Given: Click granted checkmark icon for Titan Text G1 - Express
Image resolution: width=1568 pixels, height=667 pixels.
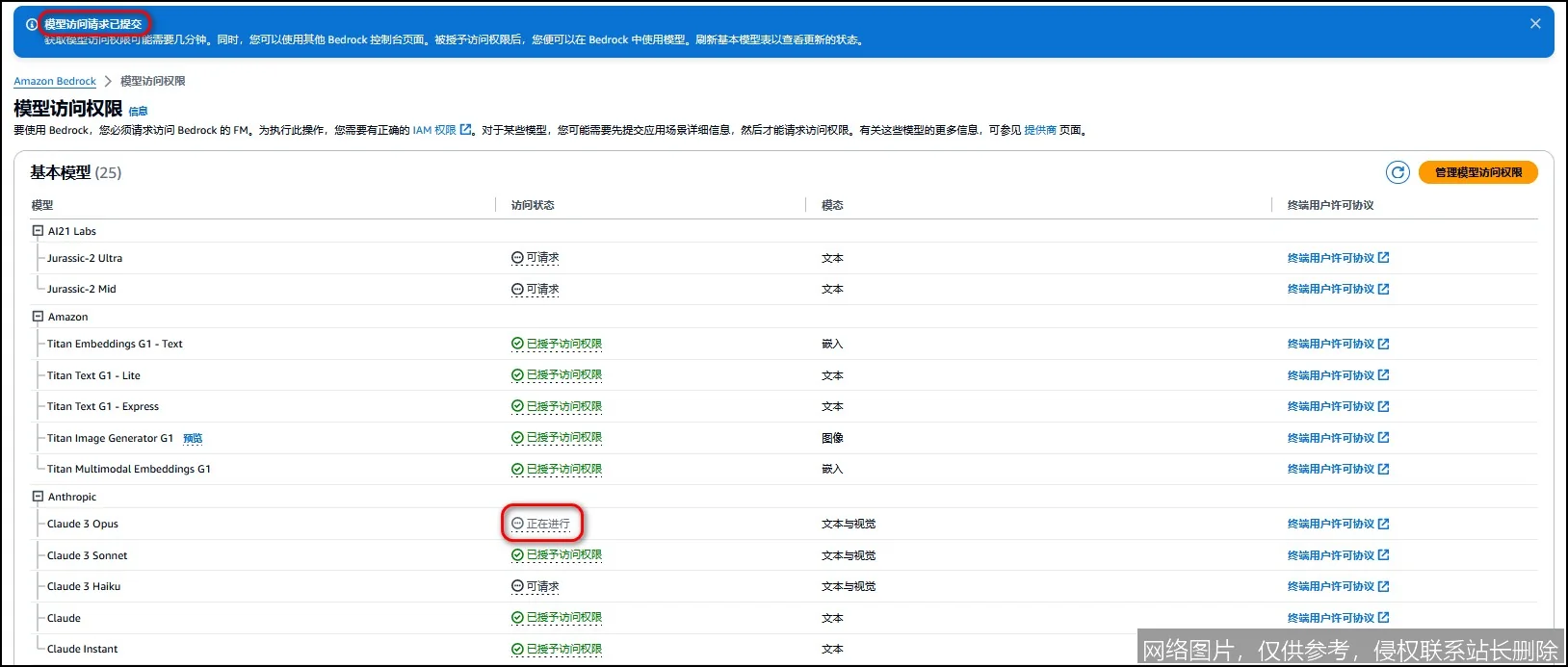Looking at the screenshot, I should tap(517, 406).
